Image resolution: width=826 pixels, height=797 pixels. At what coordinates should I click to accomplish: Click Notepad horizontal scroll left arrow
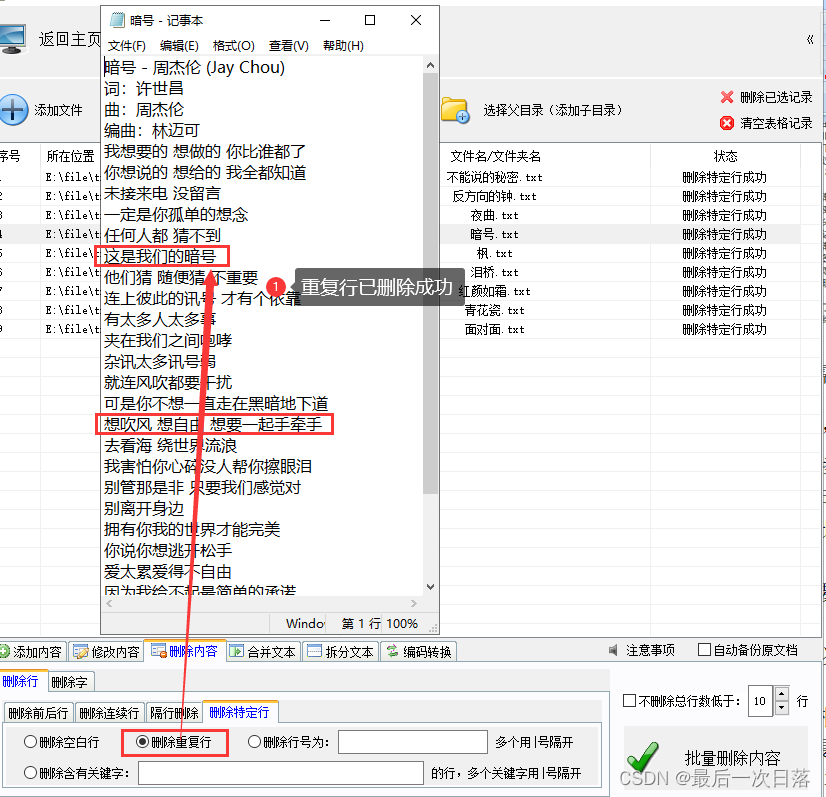click(109, 604)
